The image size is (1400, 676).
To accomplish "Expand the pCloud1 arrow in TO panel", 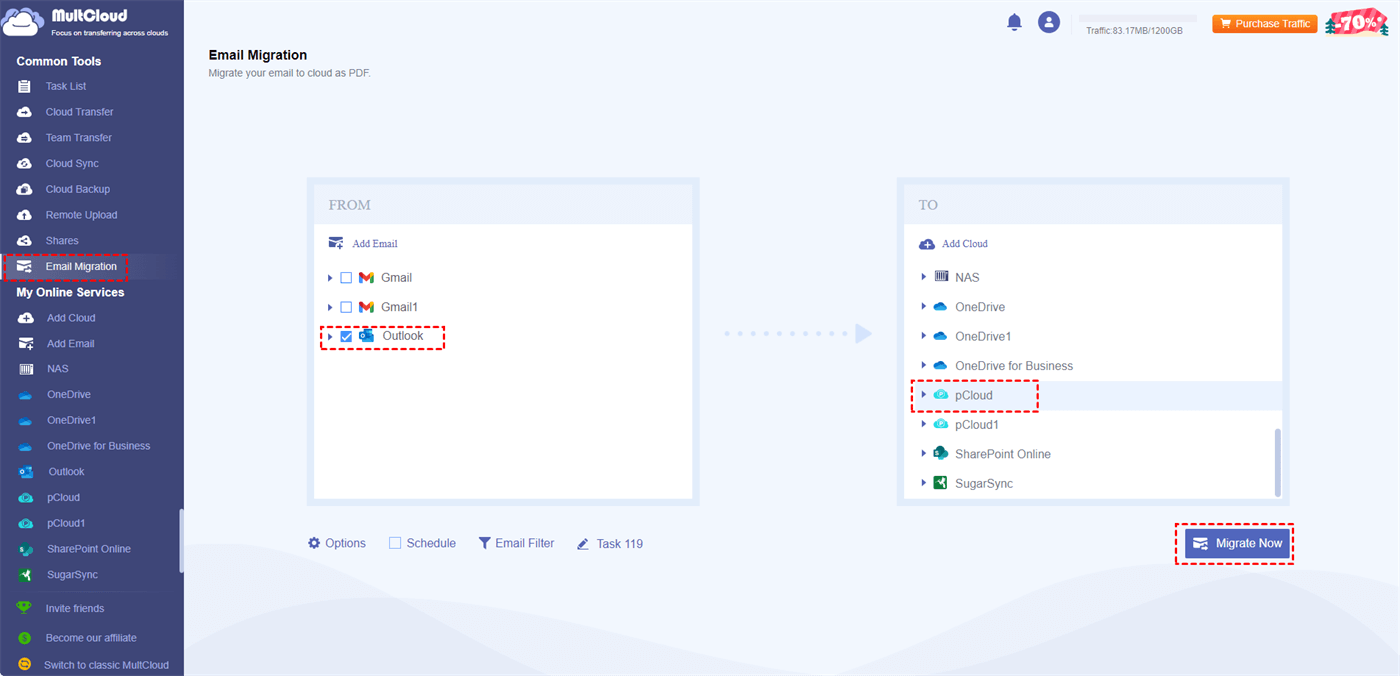I will (x=924, y=424).
